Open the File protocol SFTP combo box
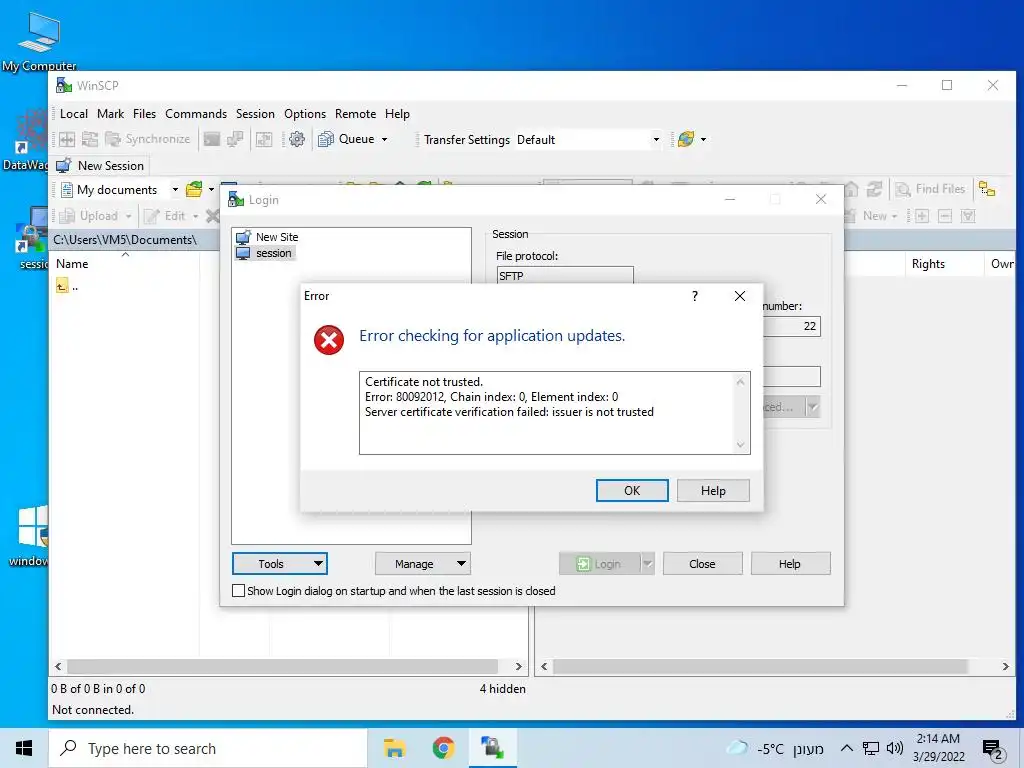Image resolution: width=1024 pixels, height=768 pixels. (565, 275)
